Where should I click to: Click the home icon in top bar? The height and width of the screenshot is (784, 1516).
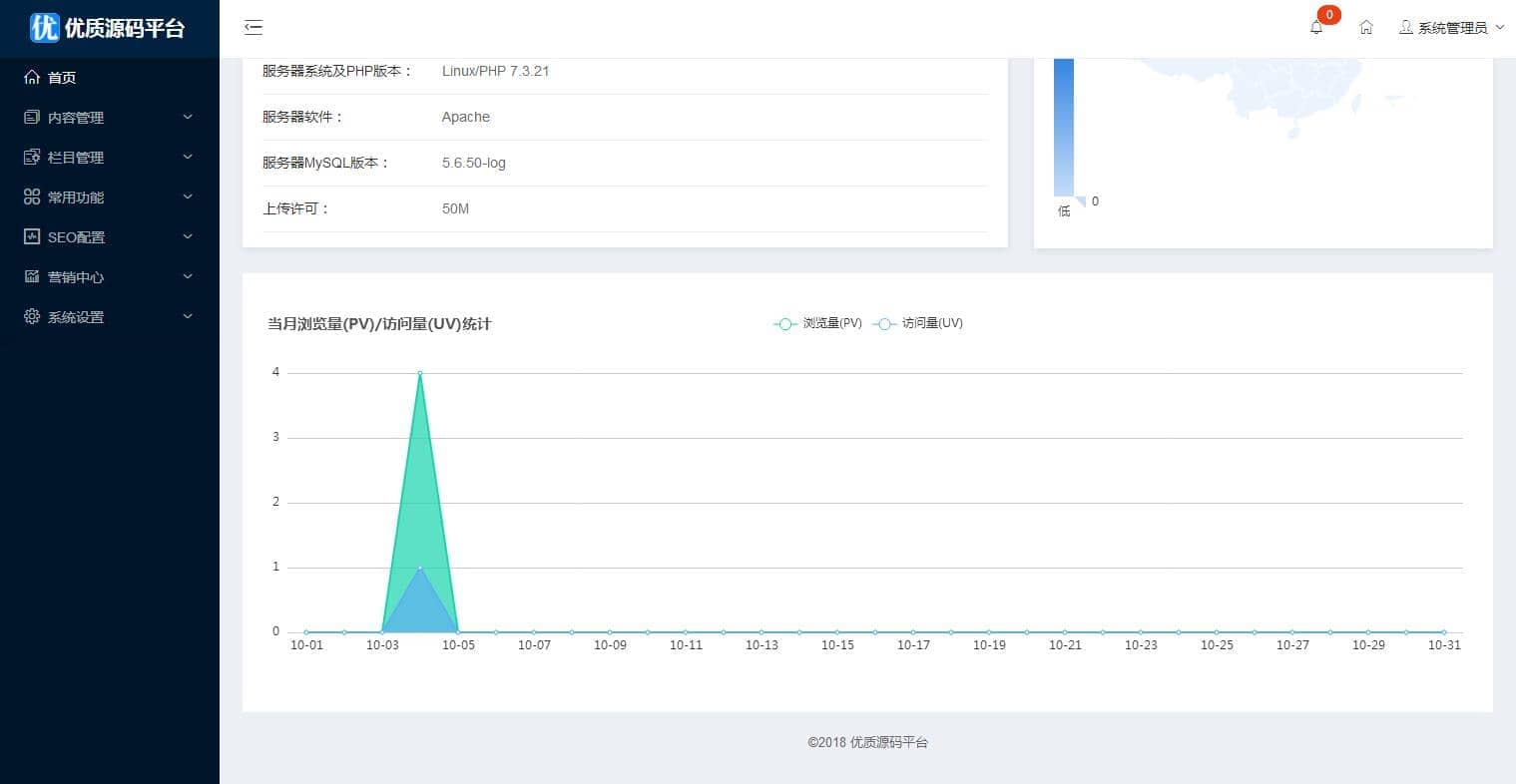click(x=1366, y=28)
